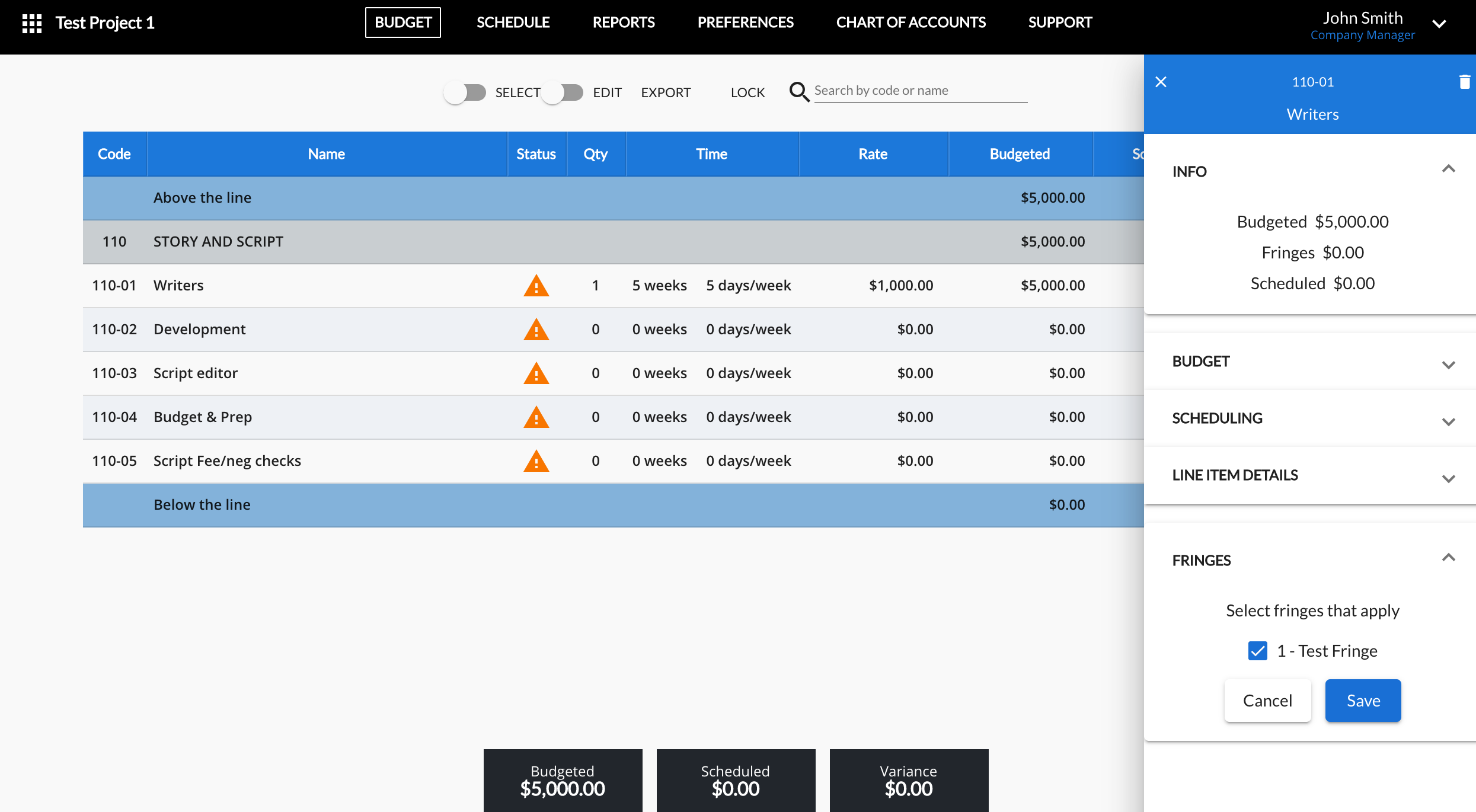Click the EXPORT button

pos(666,92)
